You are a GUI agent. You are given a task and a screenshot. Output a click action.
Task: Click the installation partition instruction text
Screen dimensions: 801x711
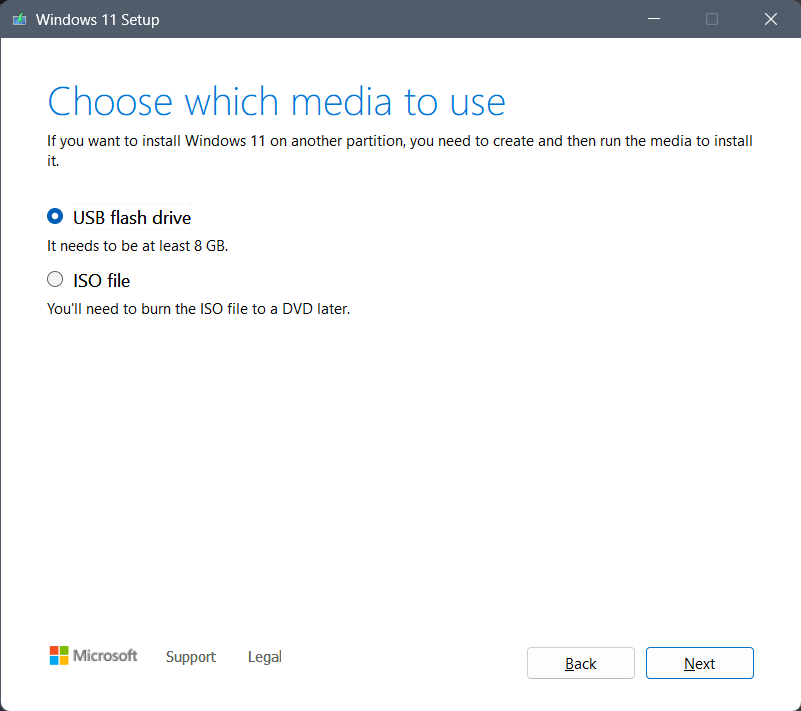click(399, 141)
